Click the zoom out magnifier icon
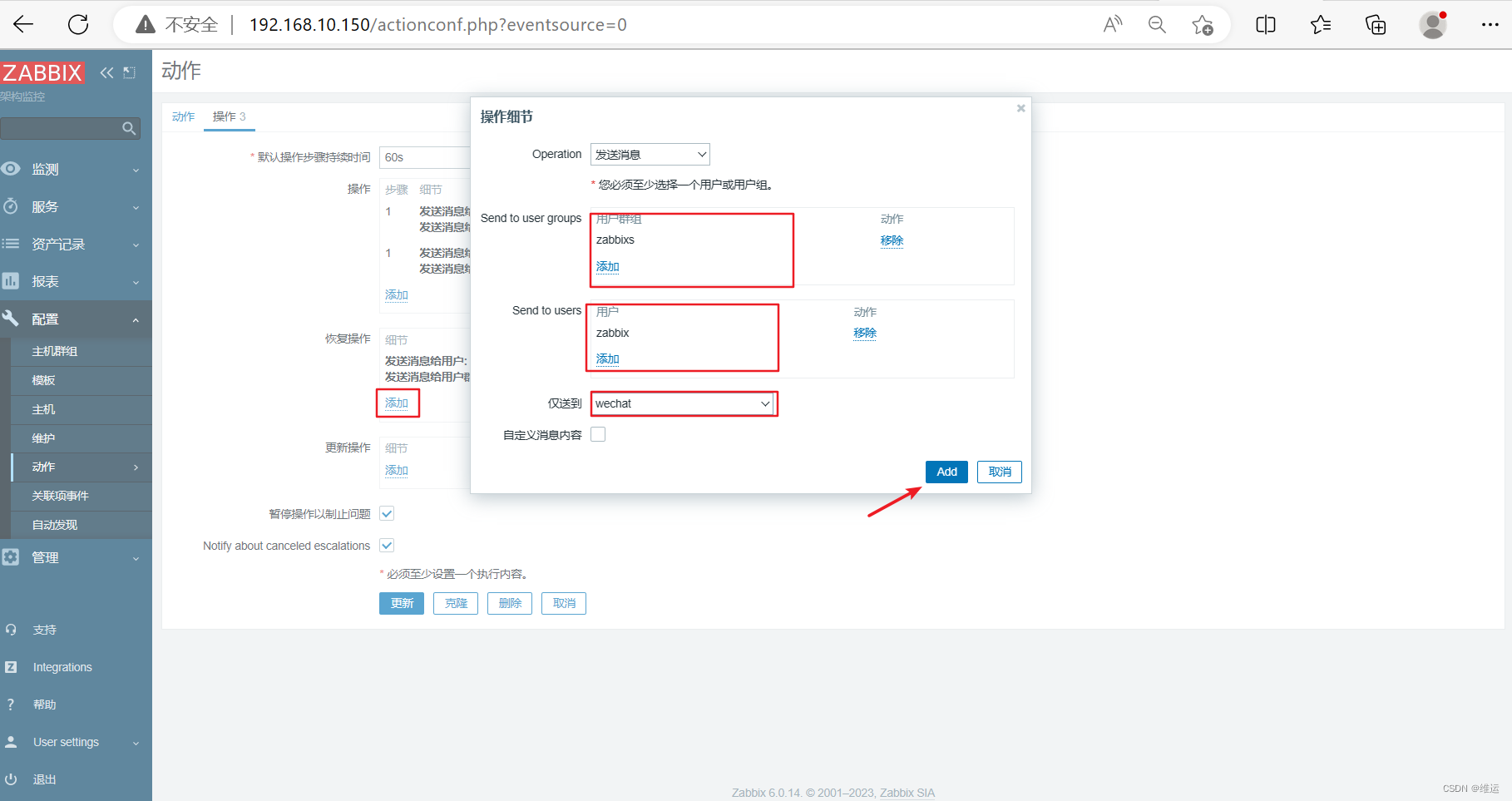This screenshot has height=801, width=1512. 1157,24
